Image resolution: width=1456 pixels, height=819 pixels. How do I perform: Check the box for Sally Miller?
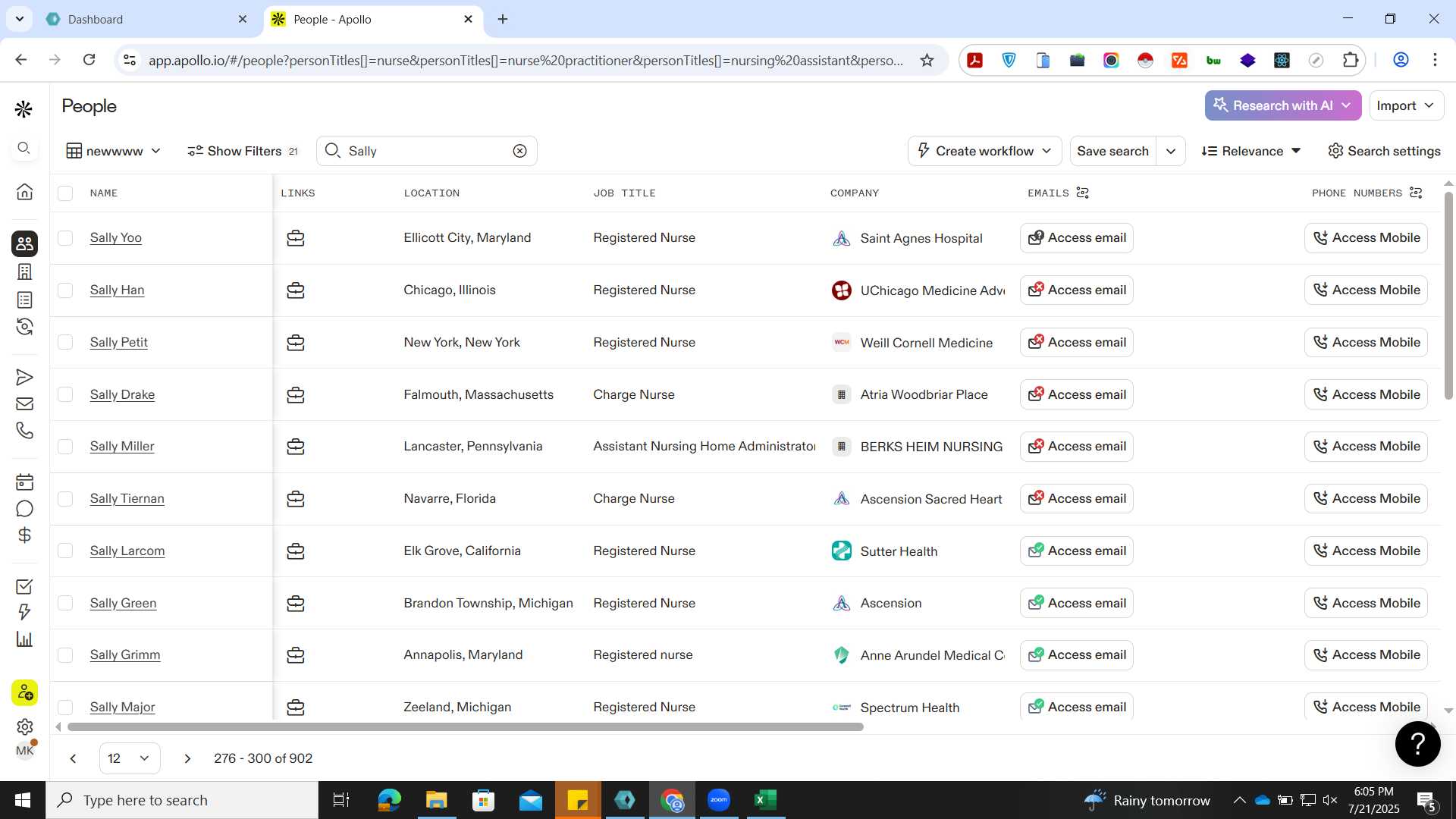[65, 447]
